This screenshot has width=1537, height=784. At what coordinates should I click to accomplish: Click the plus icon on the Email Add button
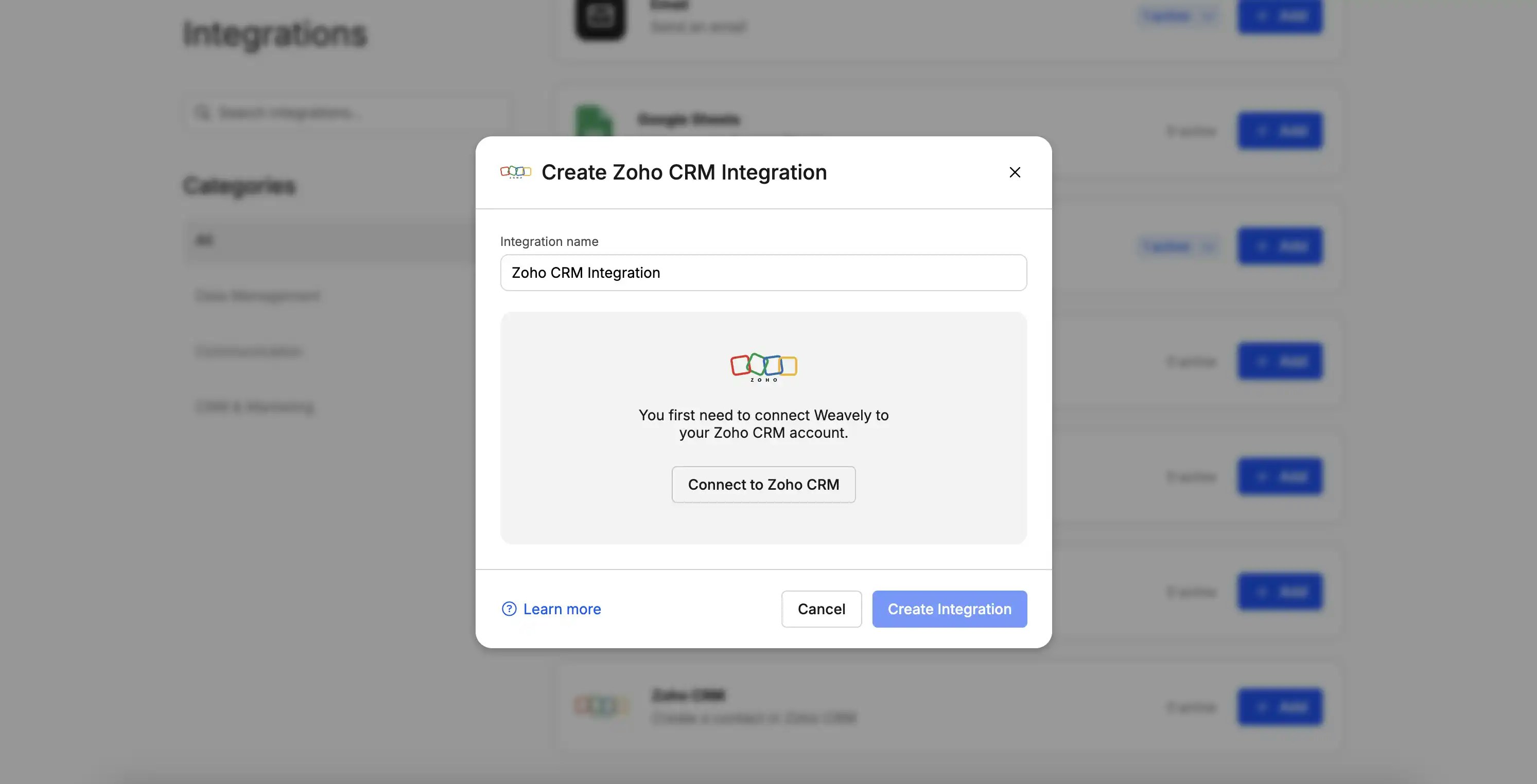(1262, 16)
